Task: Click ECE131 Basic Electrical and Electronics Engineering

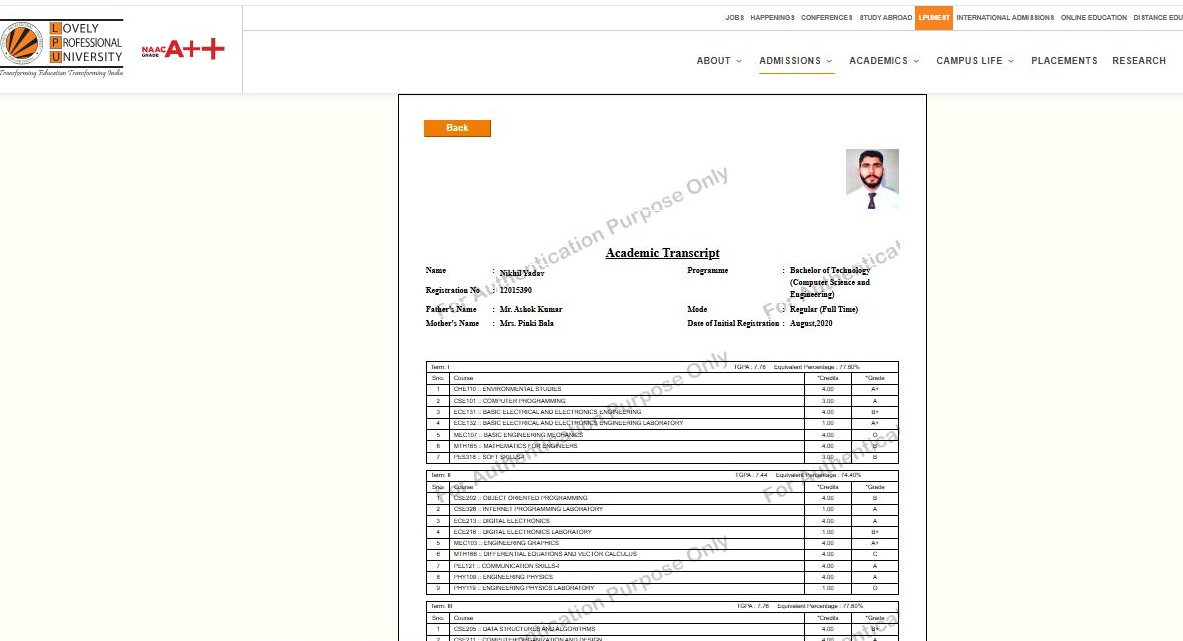Action: coord(662,412)
